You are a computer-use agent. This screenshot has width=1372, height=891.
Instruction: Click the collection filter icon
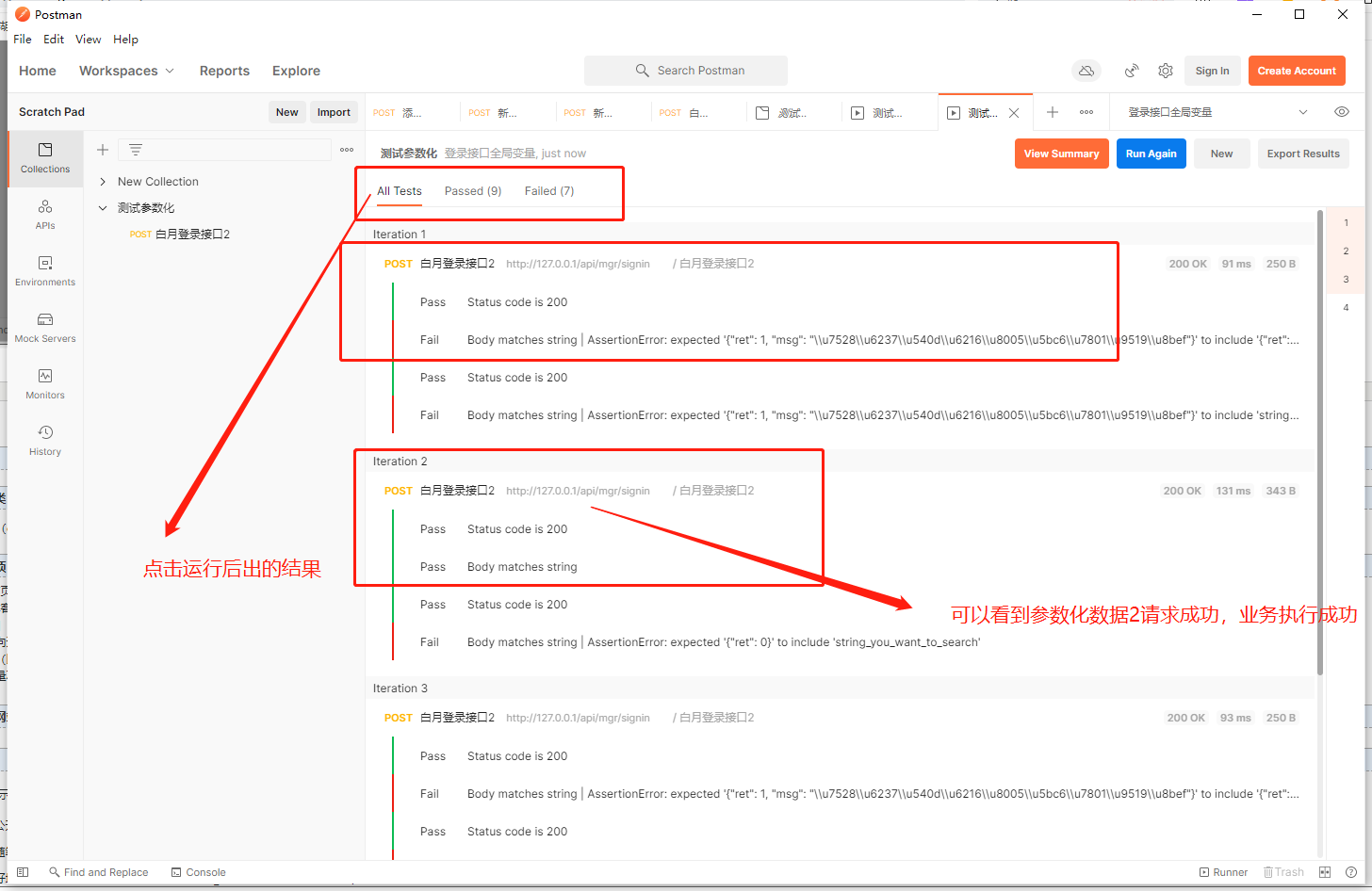click(x=136, y=150)
